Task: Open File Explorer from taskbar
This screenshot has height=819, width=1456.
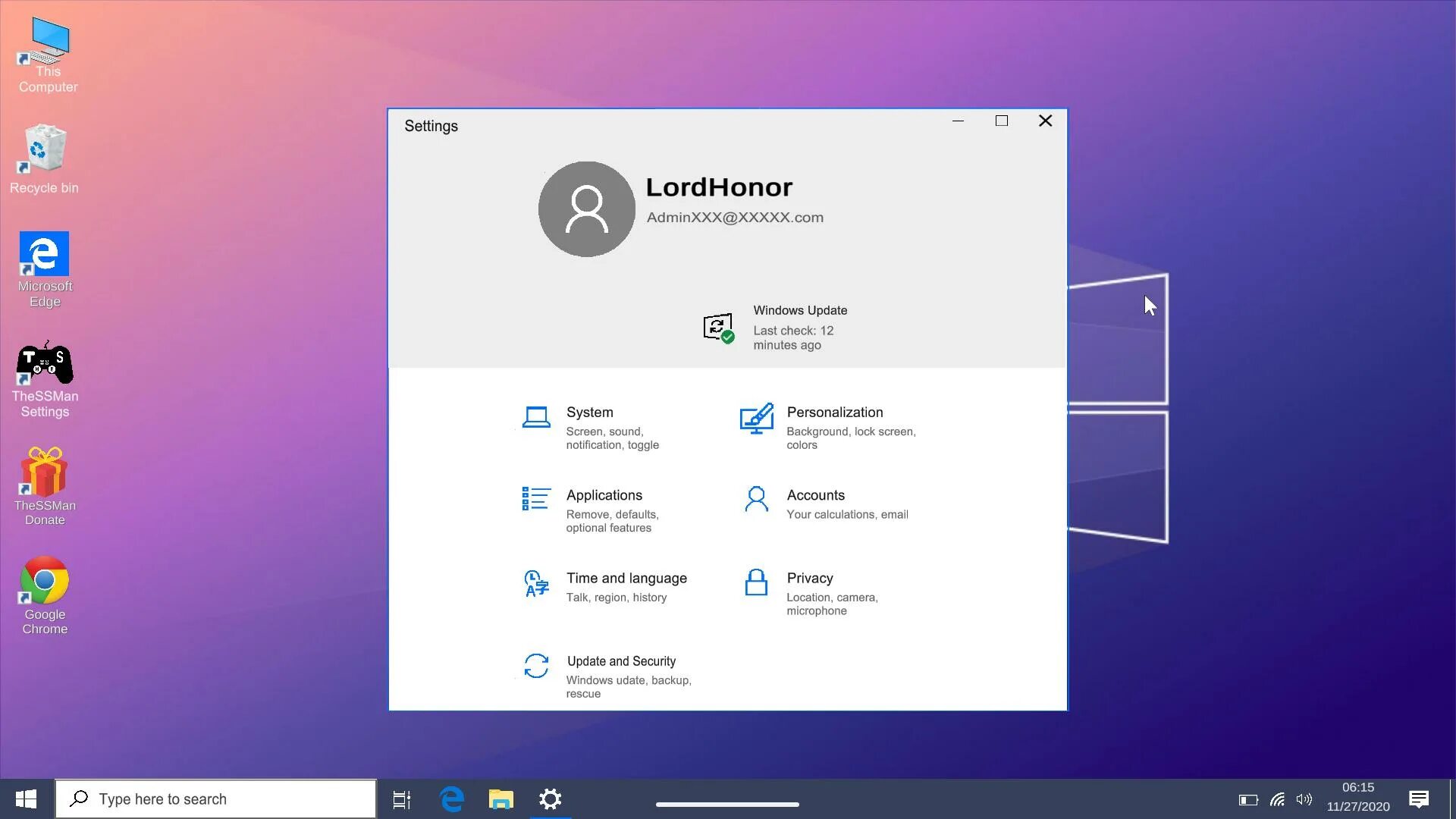Action: click(500, 799)
